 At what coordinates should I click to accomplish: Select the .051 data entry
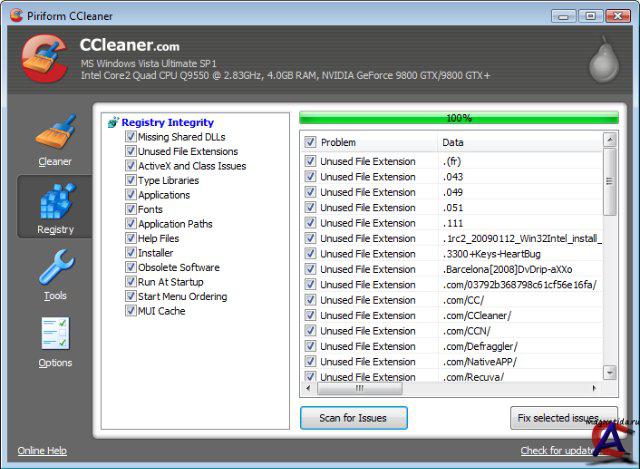point(453,208)
